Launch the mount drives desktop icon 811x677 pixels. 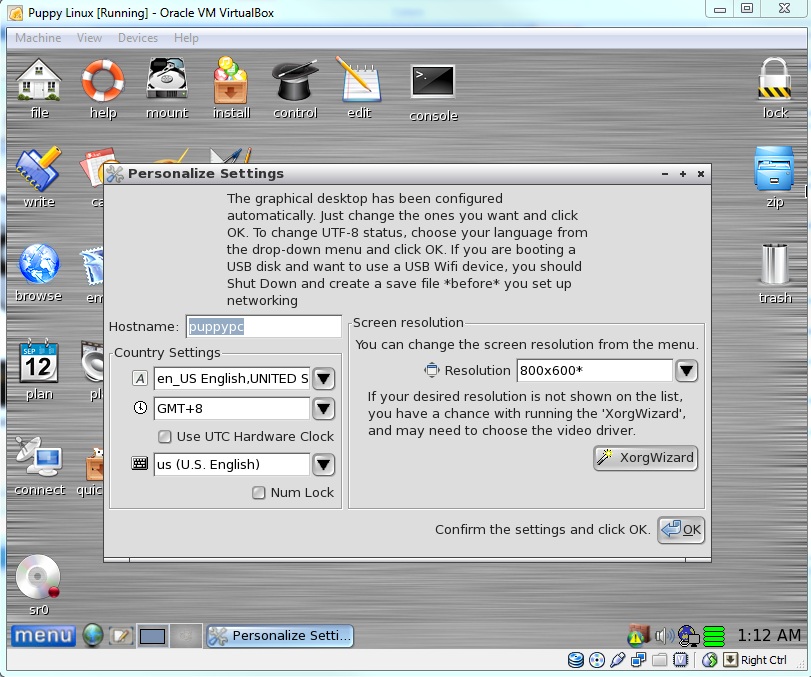167,79
